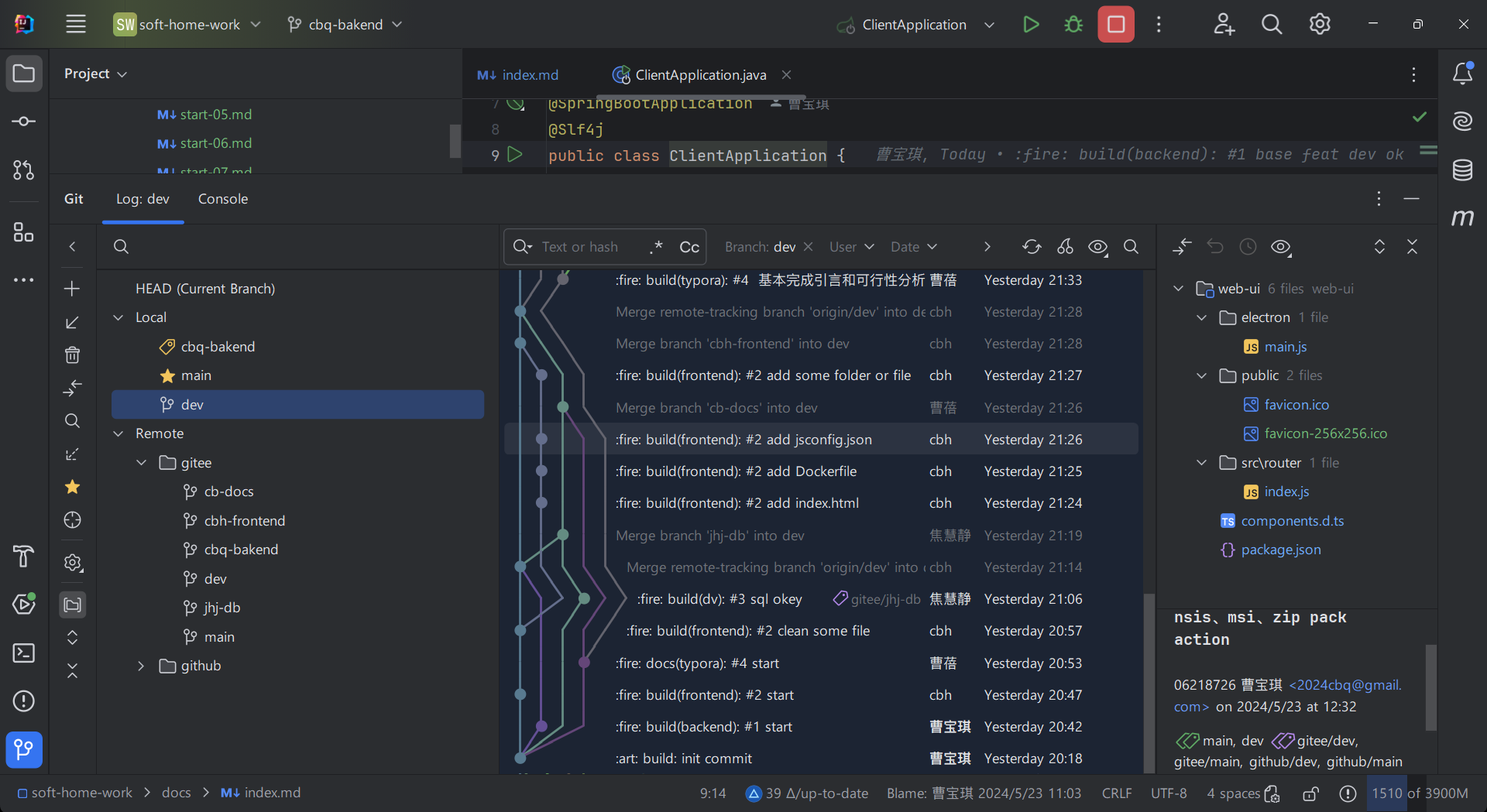1487x812 pixels.
Task: Change UTF-8 encoding in status bar
Action: pyautogui.click(x=1169, y=793)
